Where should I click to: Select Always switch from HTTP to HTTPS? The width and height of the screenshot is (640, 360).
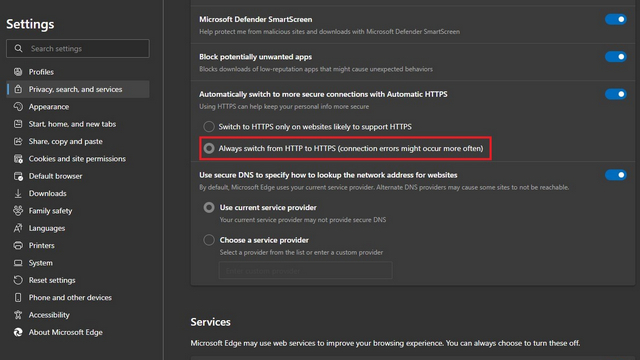tap(209, 149)
